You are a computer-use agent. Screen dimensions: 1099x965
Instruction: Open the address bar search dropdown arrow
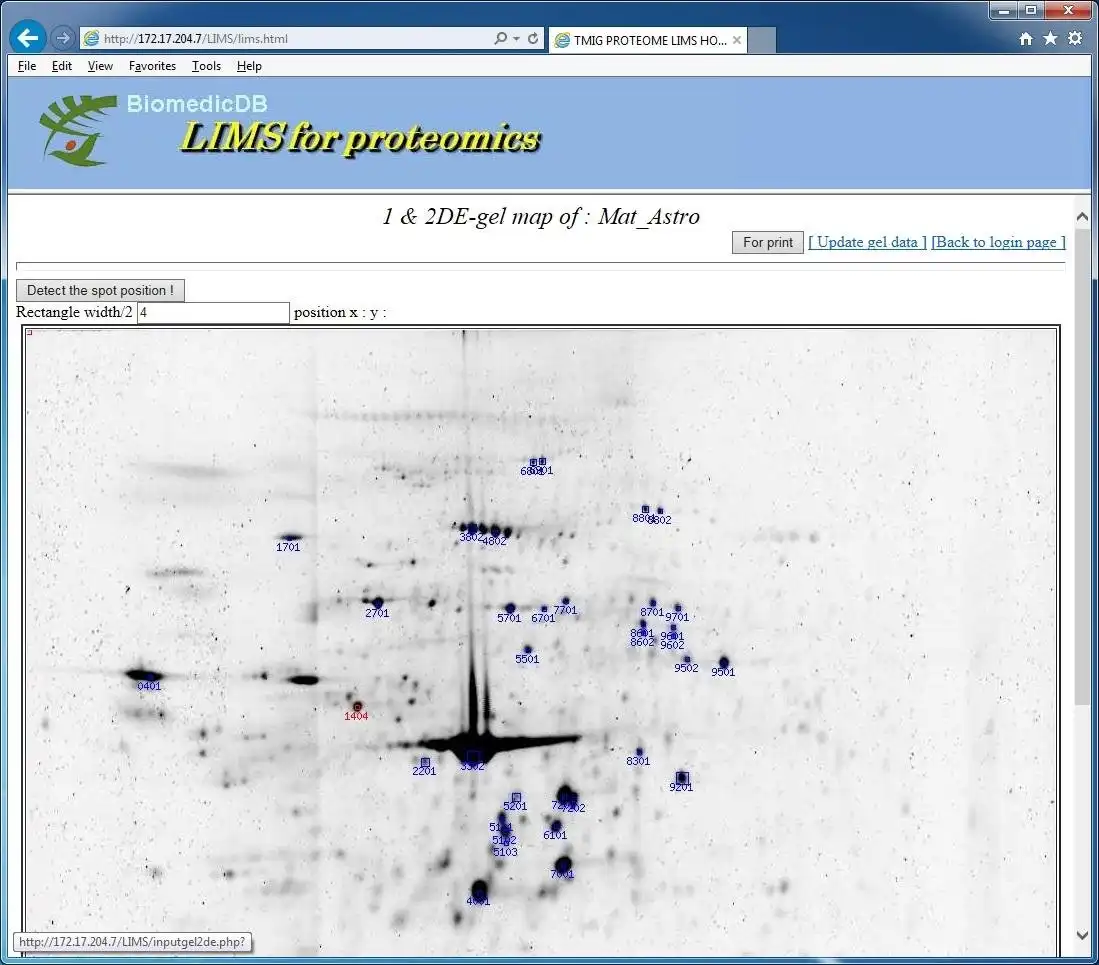[x=517, y=39]
